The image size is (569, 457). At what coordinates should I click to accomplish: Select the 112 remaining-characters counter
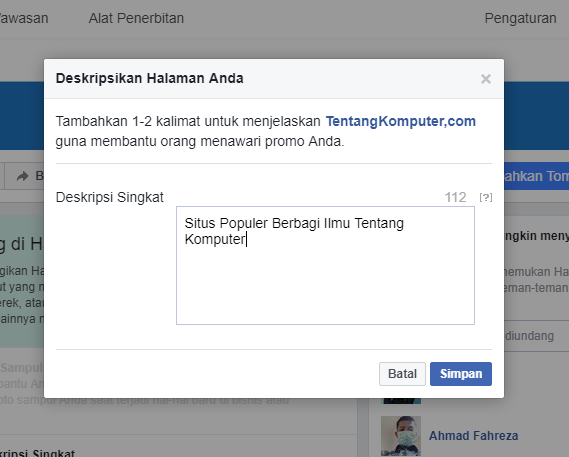(x=455, y=197)
